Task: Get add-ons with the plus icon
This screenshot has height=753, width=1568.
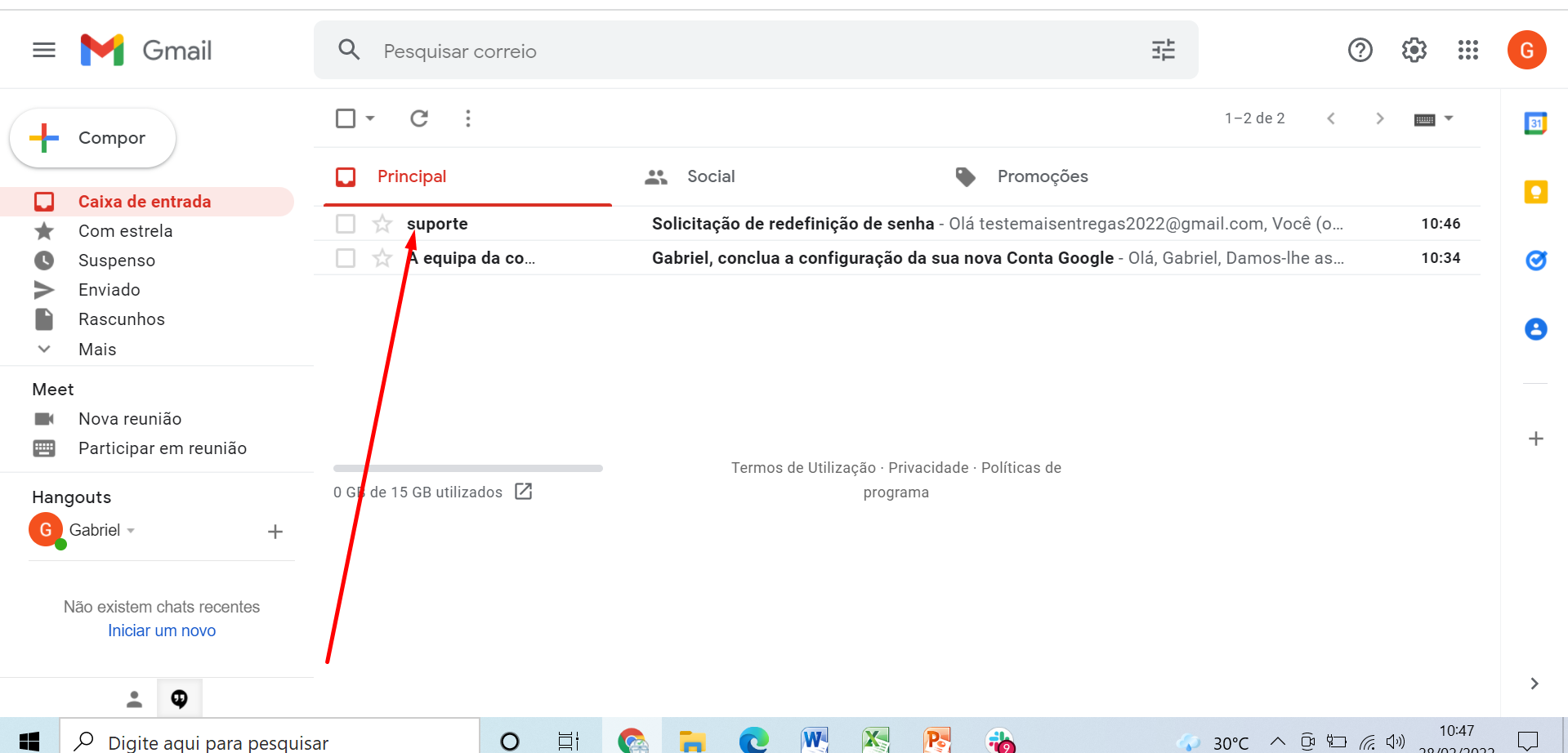Action: coord(1536,439)
